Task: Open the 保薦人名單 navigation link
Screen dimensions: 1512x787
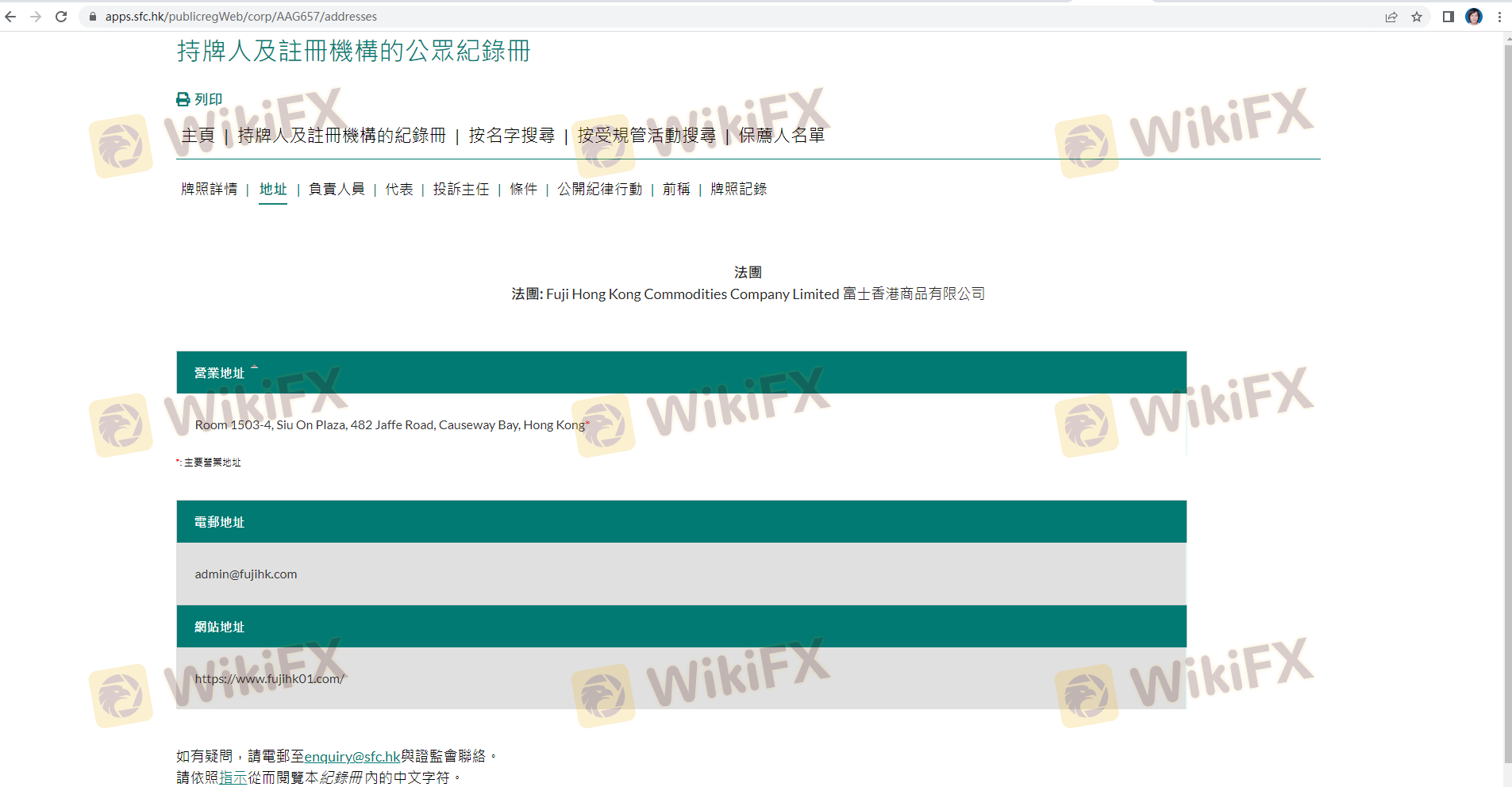Action: click(782, 136)
